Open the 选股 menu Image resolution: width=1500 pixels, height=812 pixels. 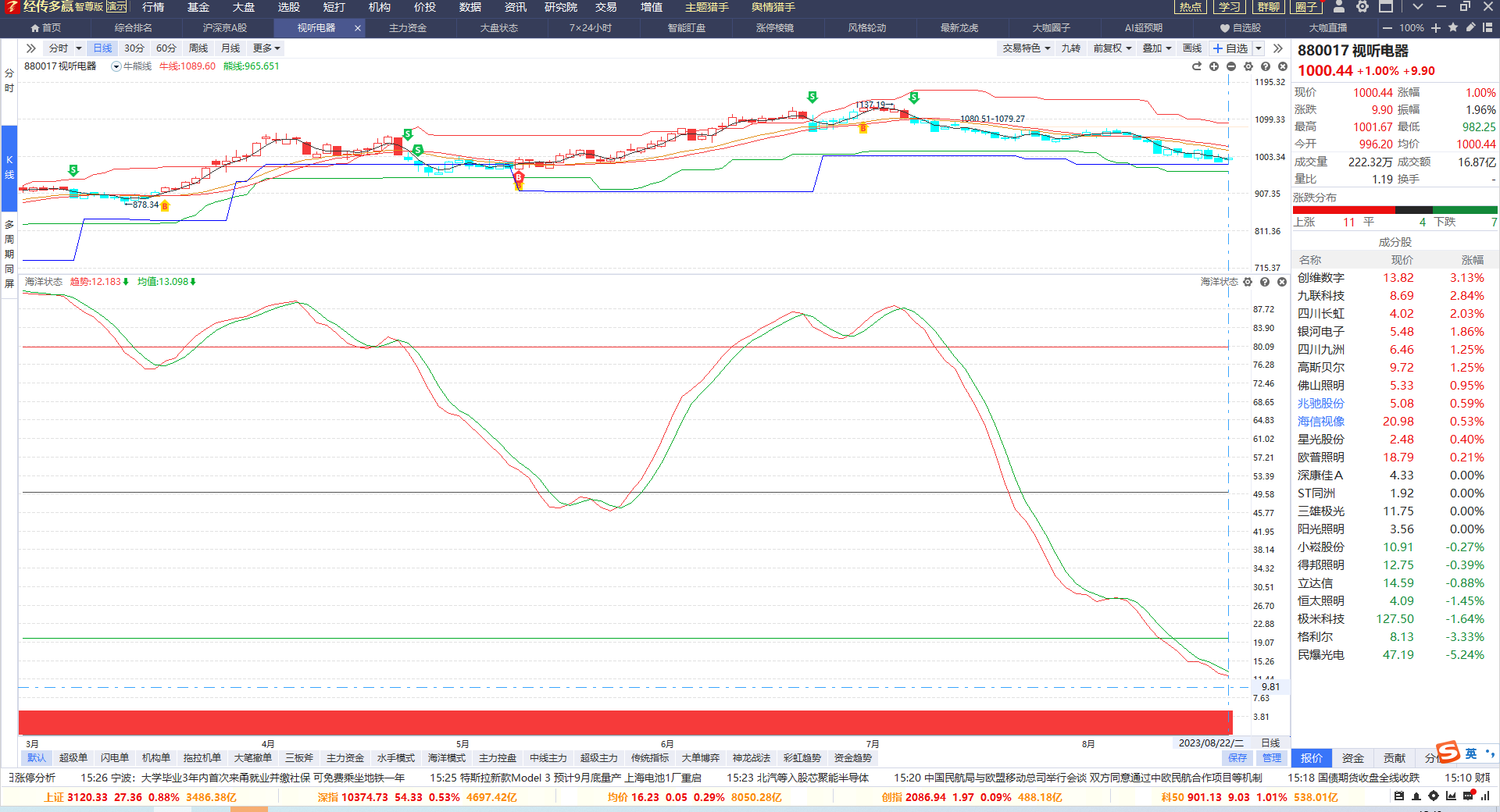click(x=289, y=7)
